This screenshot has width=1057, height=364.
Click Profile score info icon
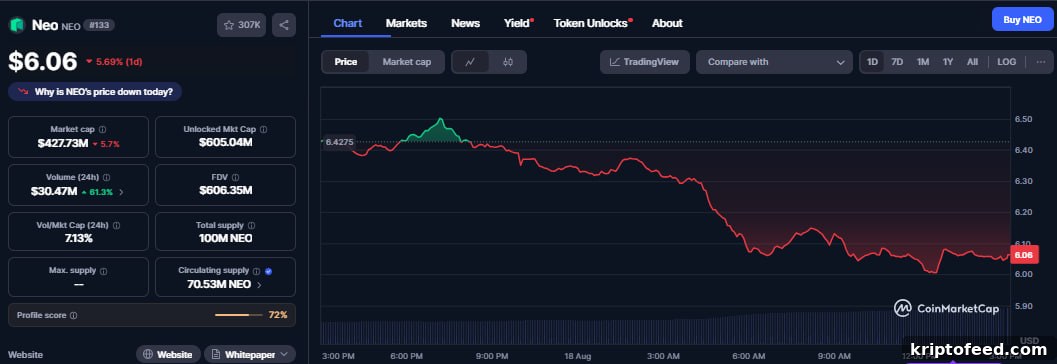[73, 315]
